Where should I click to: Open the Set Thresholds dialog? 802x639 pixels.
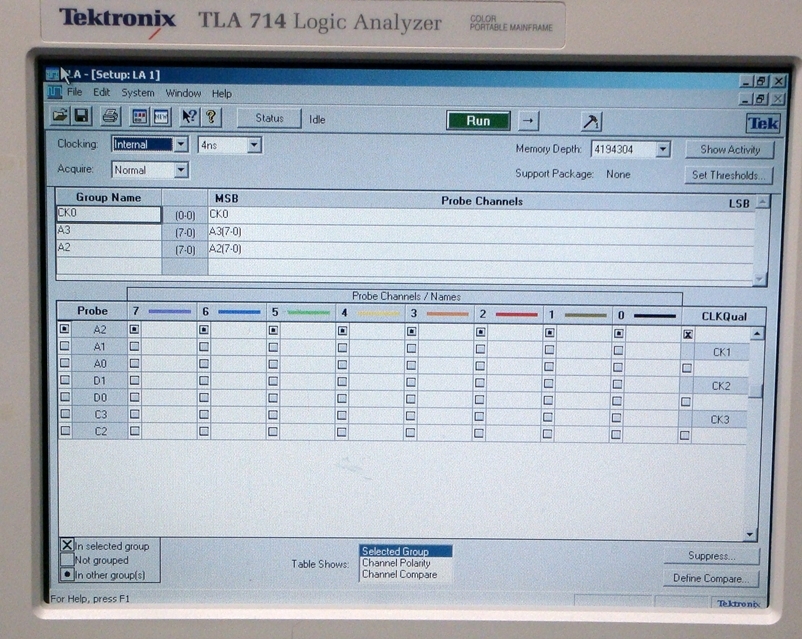pyautogui.click(x=728, y=175)
